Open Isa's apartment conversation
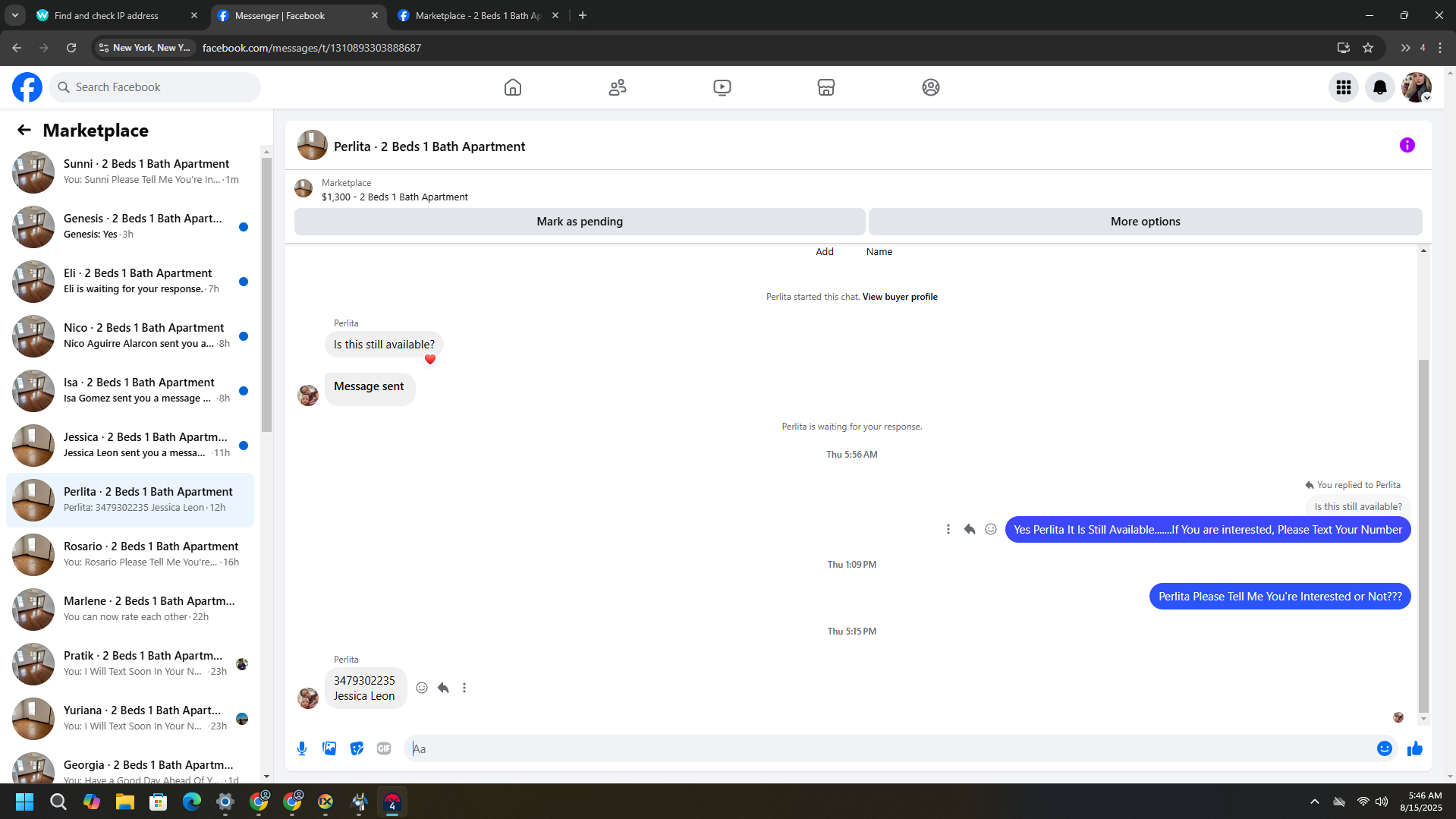Screen dimensions: 1456x819 pos(130,390)
